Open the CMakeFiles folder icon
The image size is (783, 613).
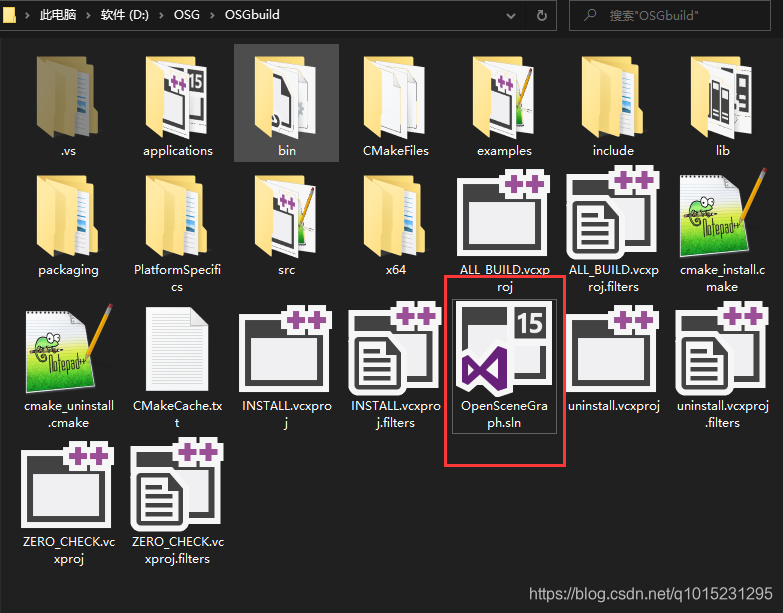point(395,97)
